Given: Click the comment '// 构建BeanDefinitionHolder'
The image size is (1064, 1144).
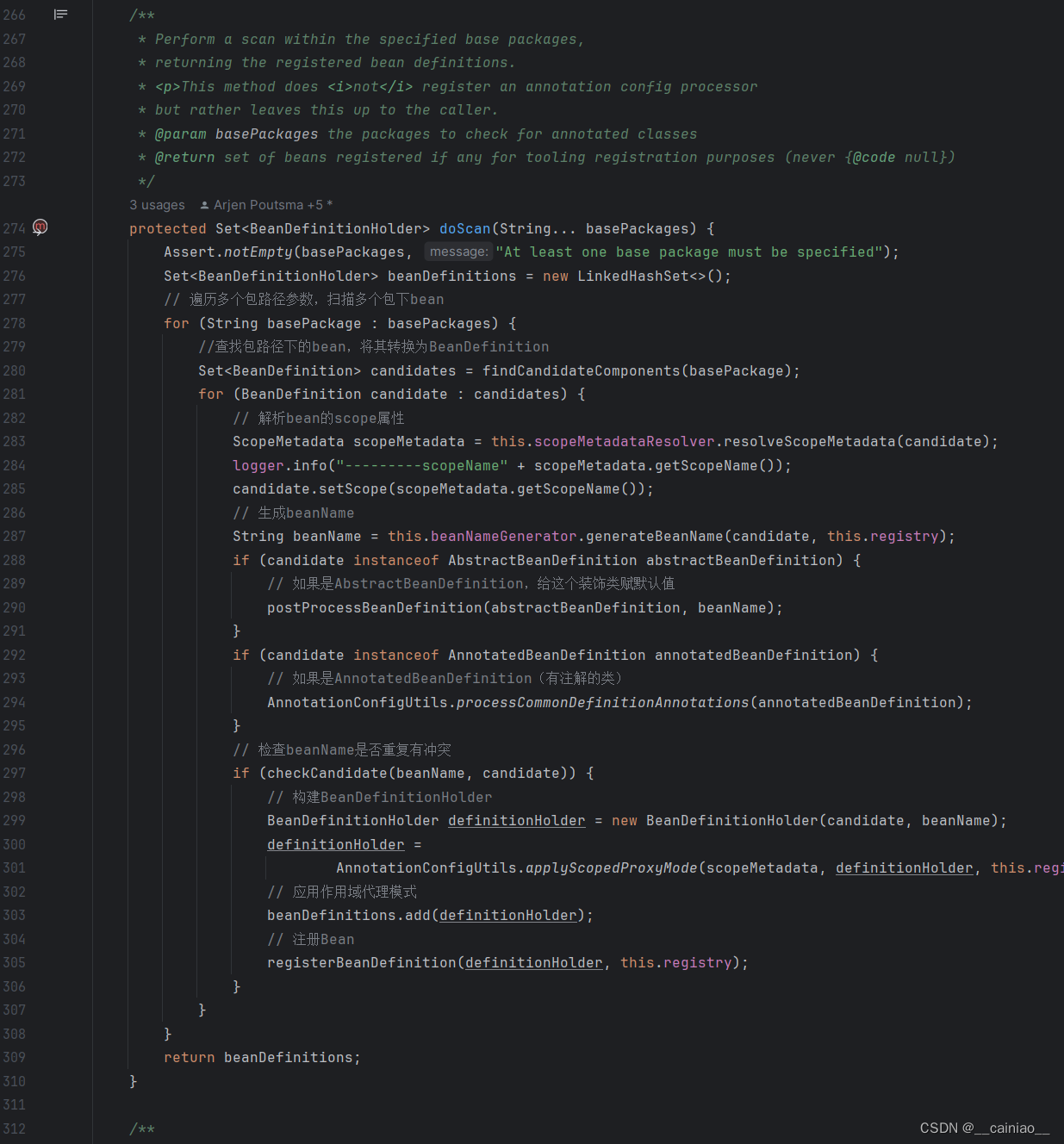Looking at the screenshot, I should (x=380, y=797).
